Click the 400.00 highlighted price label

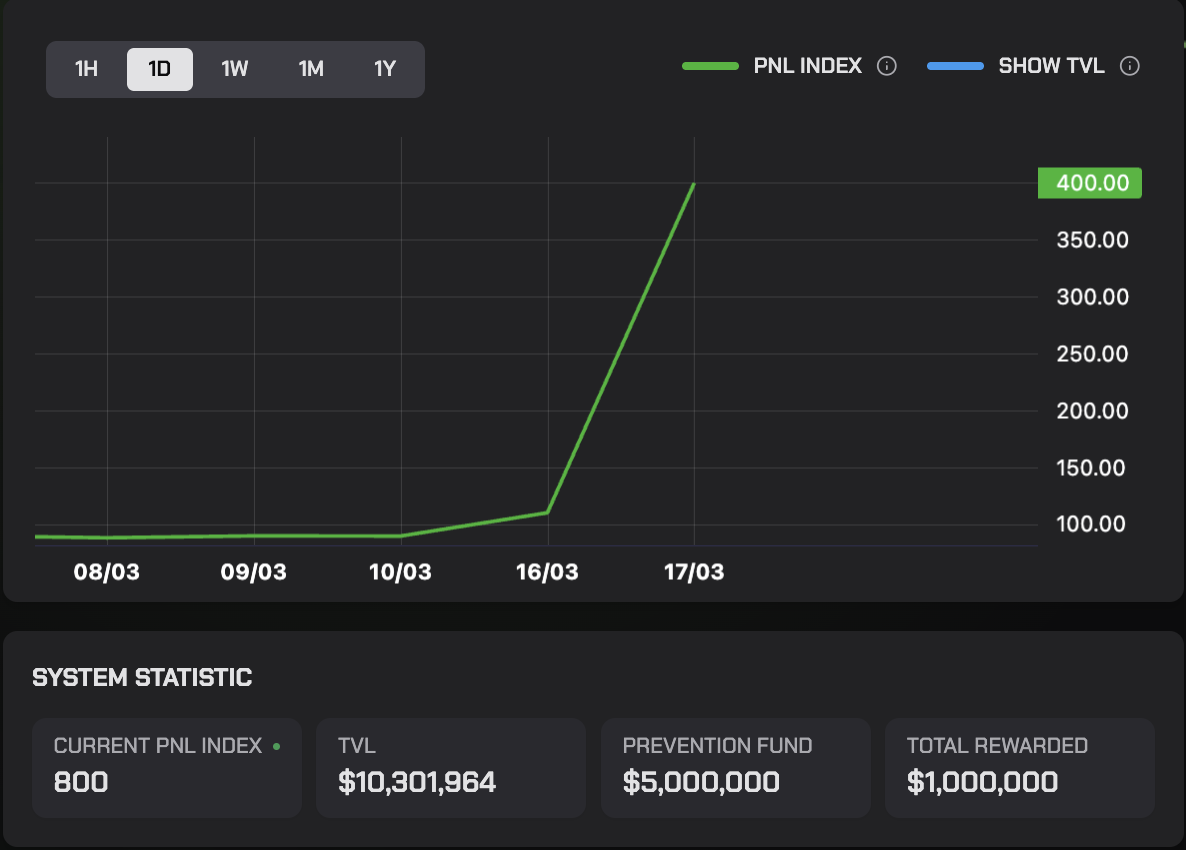click(x=1089, y=183)
